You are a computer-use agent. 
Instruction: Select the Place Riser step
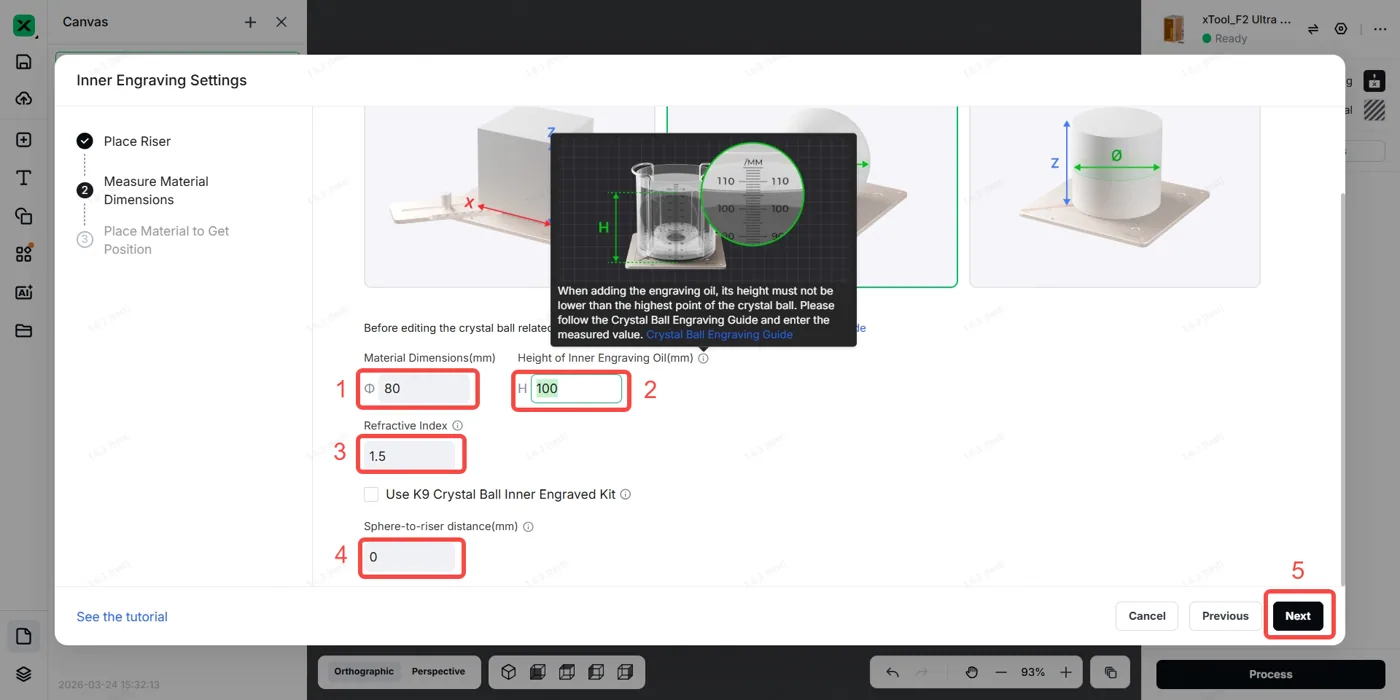[137, 141]
